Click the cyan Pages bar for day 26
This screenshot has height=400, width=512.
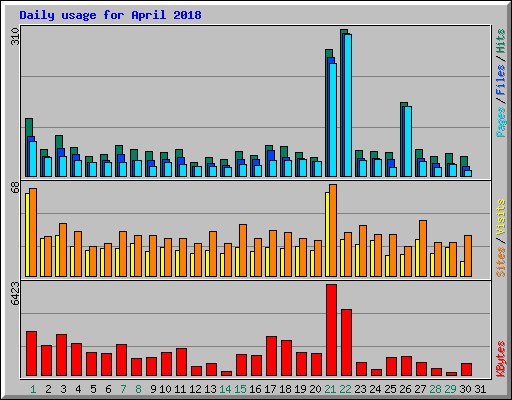coord(408,141)
